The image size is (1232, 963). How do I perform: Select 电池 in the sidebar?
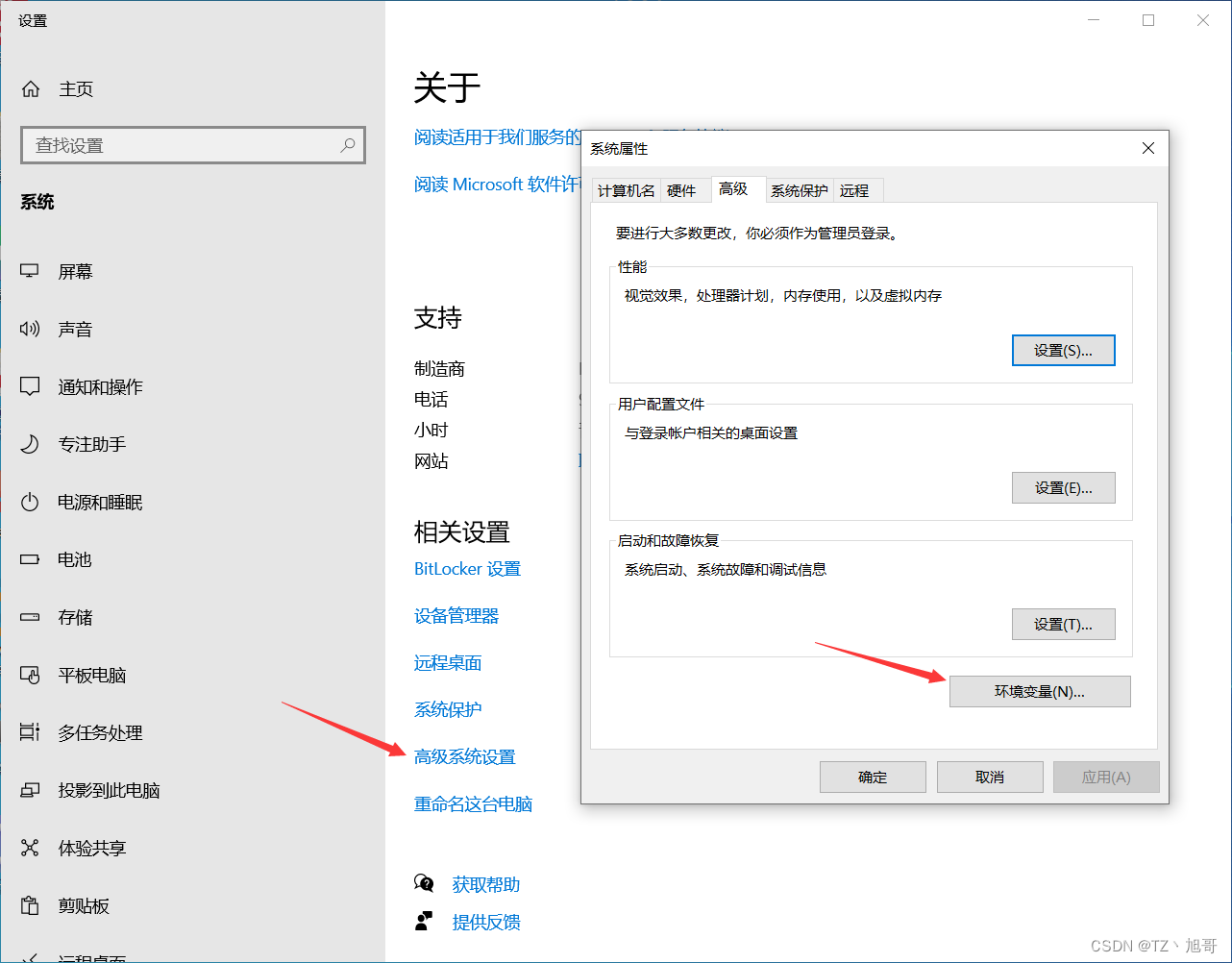(75, 559)
